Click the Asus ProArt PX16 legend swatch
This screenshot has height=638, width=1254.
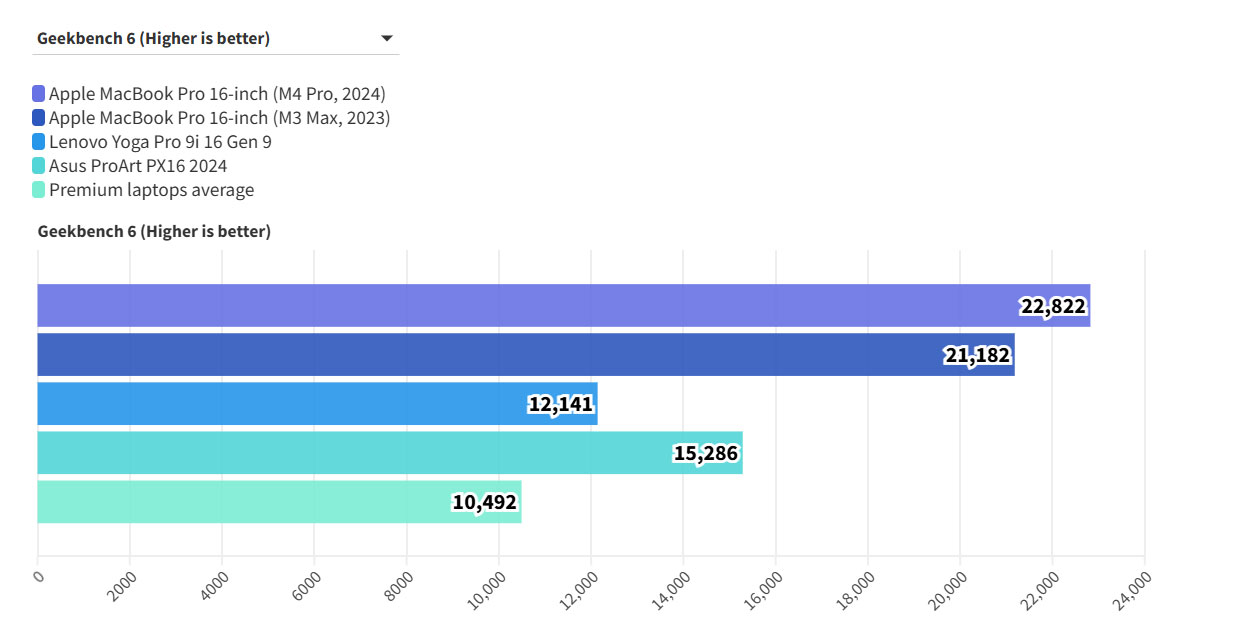(39, 166)
